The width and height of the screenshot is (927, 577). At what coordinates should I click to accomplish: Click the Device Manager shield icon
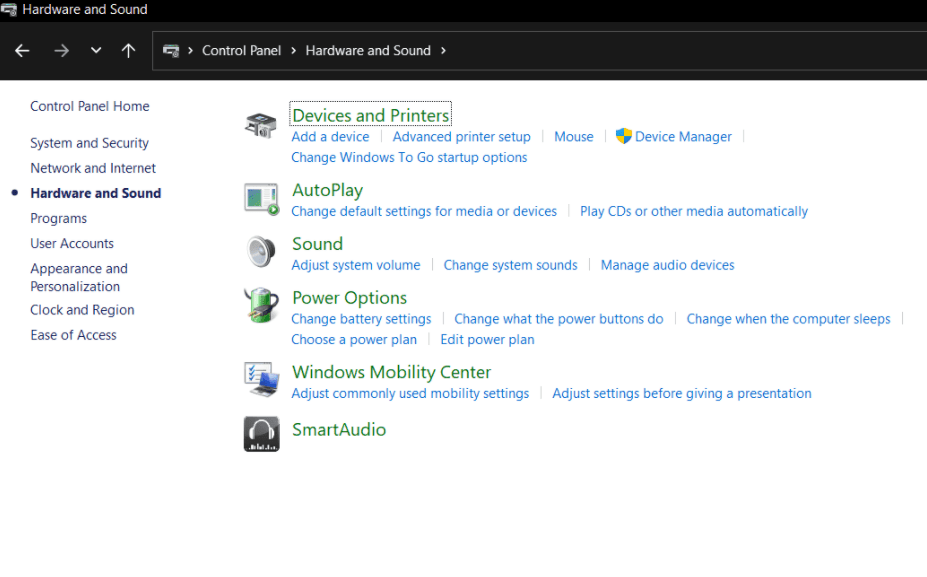[624, 136]
